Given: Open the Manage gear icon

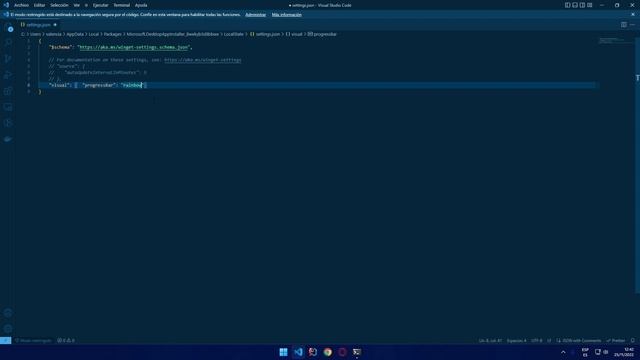Looking at the screenshot, I should [x=8, y=329].
